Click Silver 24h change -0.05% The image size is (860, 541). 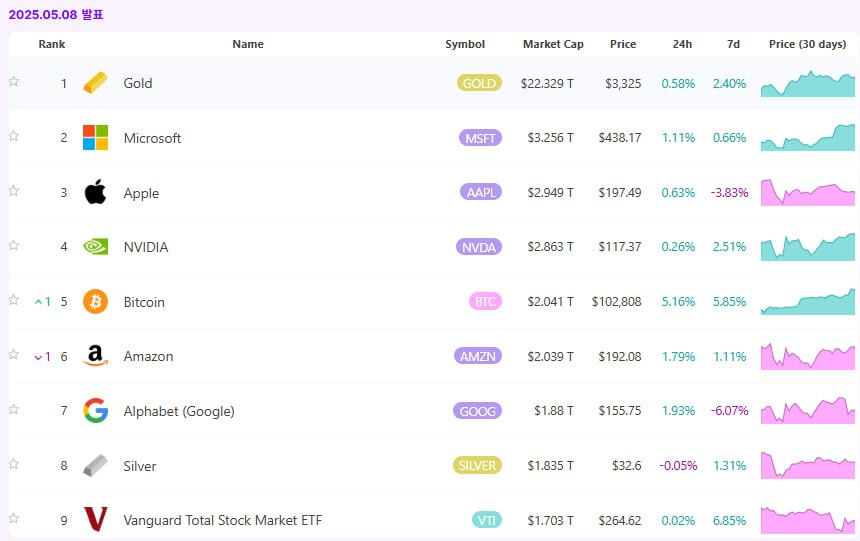coord(678,466)
